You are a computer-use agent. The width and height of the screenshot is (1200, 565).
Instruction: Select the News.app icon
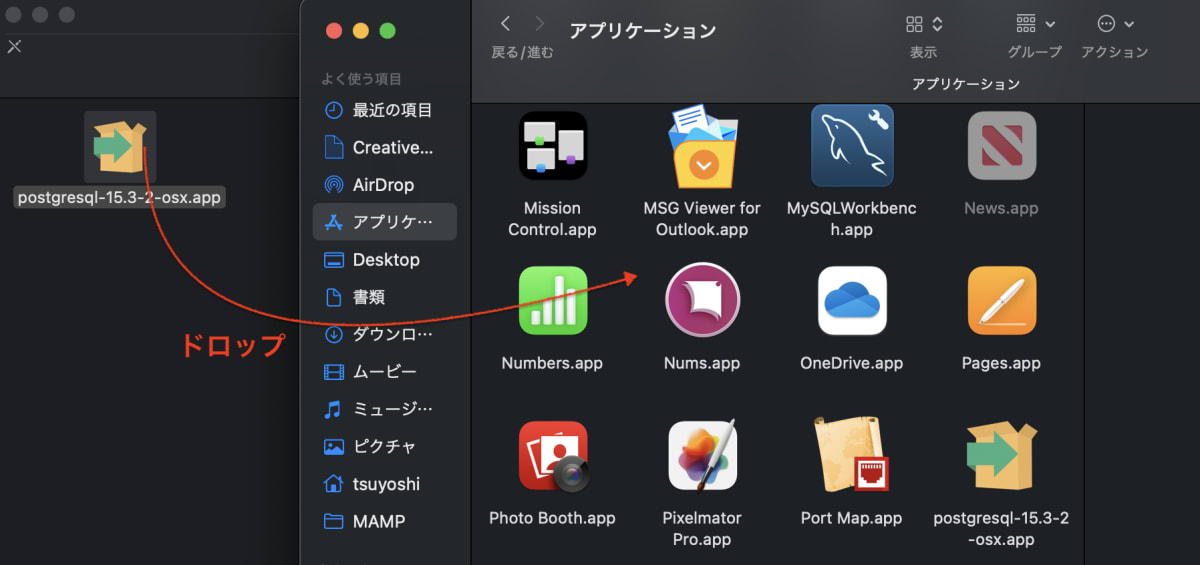coord(1001,146)
